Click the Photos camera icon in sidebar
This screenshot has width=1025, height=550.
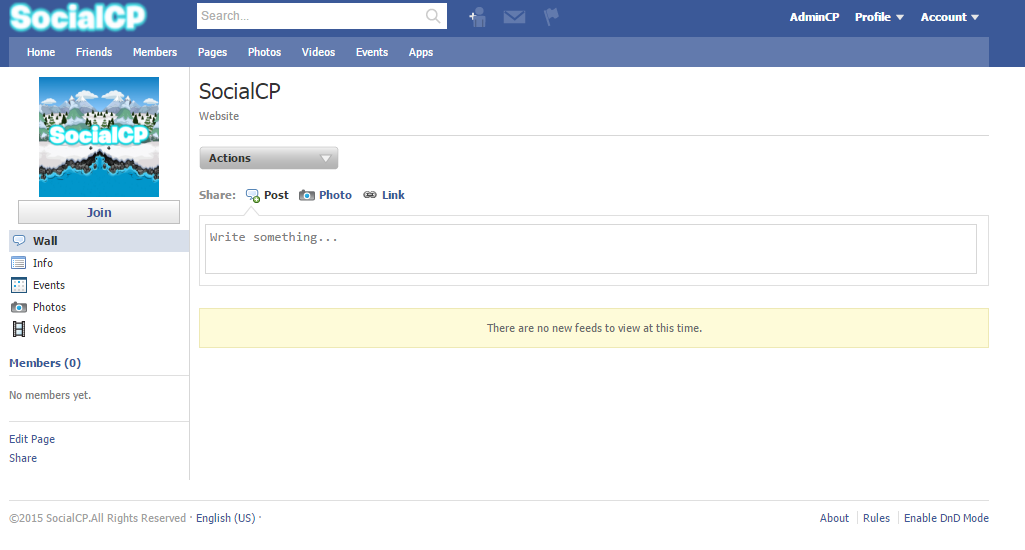coord(19,307)
